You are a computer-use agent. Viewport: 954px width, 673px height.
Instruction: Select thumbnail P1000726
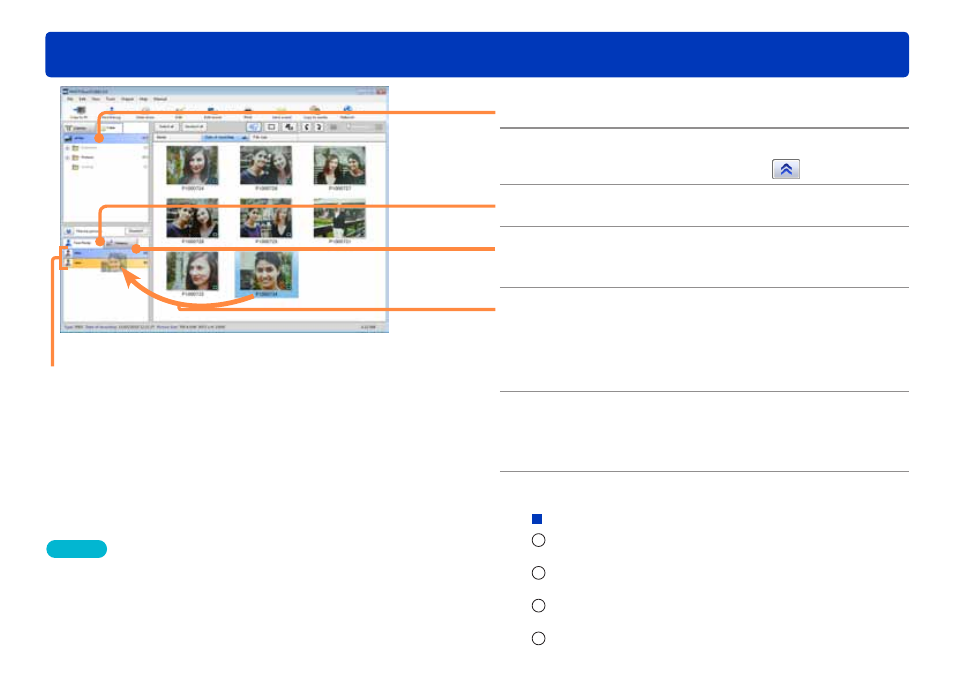(266, 166)
